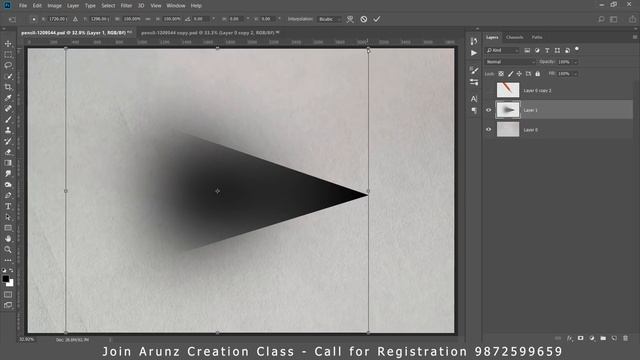Commit the transform with the checkmark
640x360 pixels.
pos(377,19)
